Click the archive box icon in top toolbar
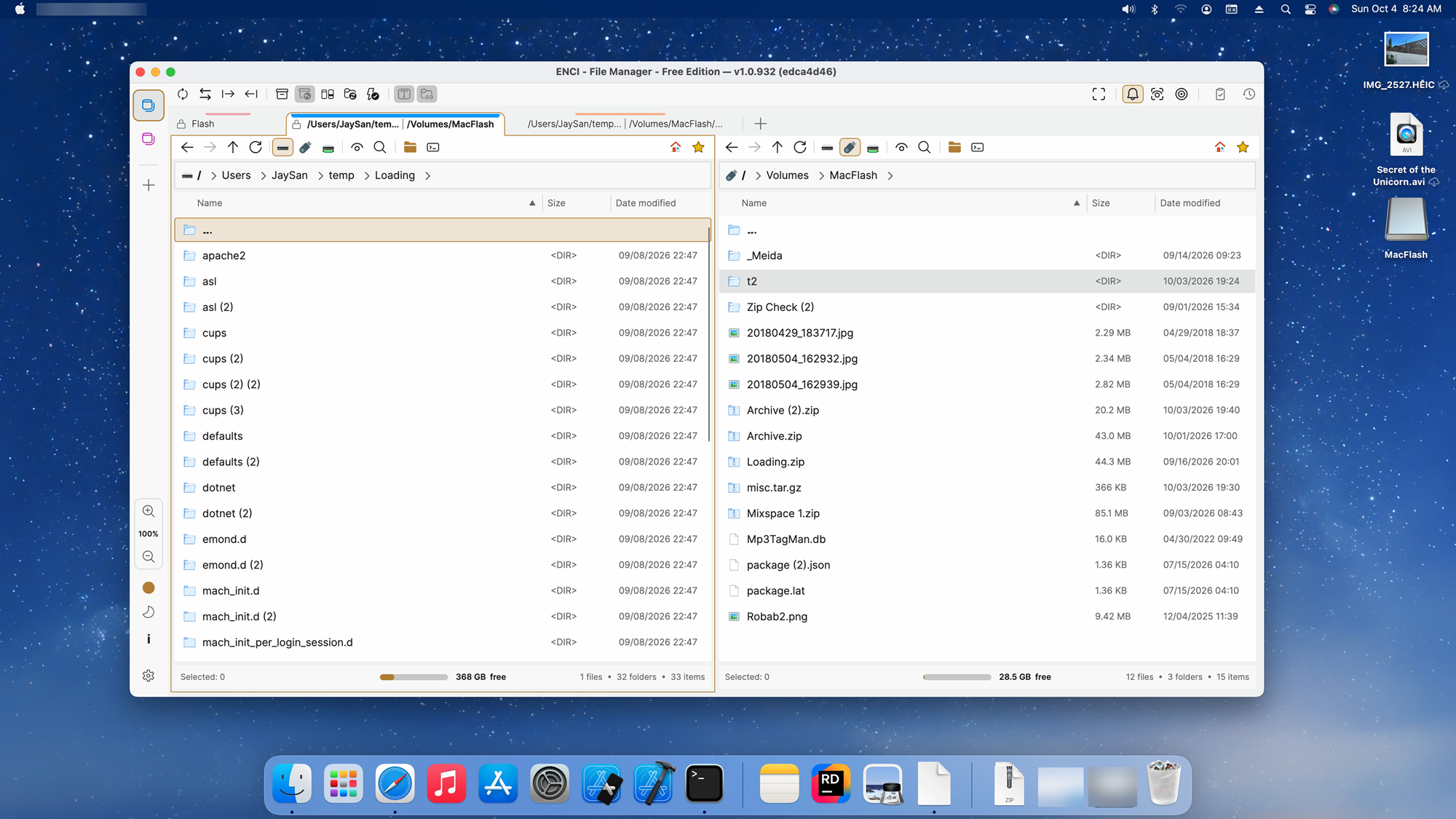1456x819 pixels. click(x=282, y=94)
